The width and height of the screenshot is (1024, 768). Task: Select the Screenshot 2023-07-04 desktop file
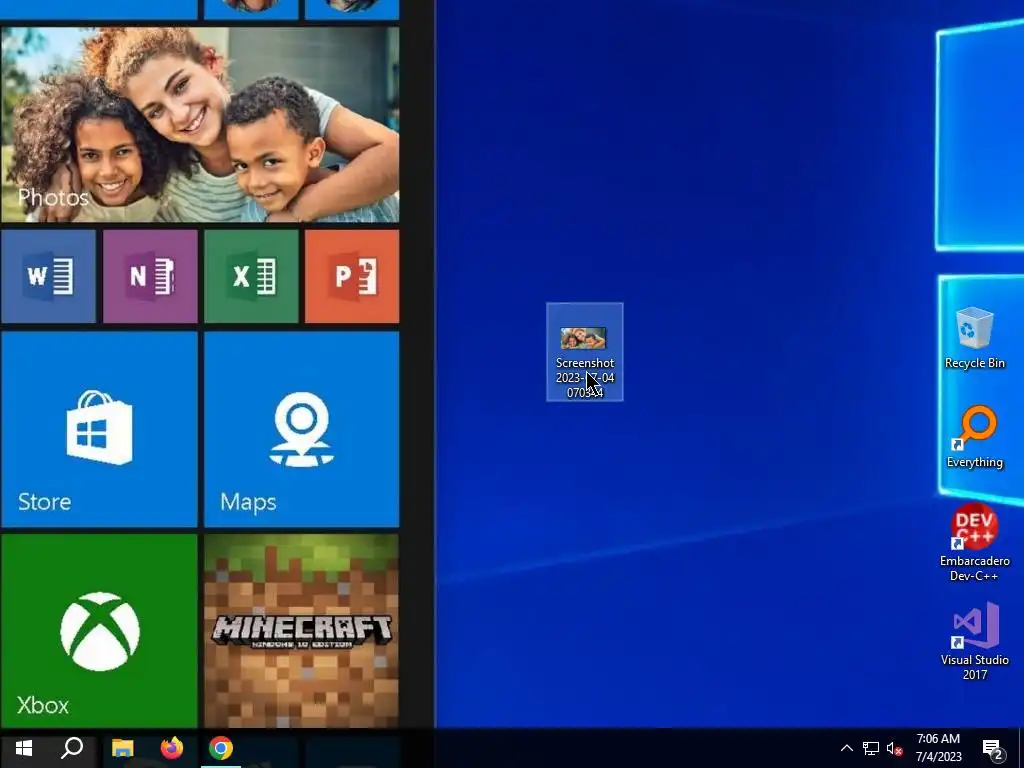point(585,352)
